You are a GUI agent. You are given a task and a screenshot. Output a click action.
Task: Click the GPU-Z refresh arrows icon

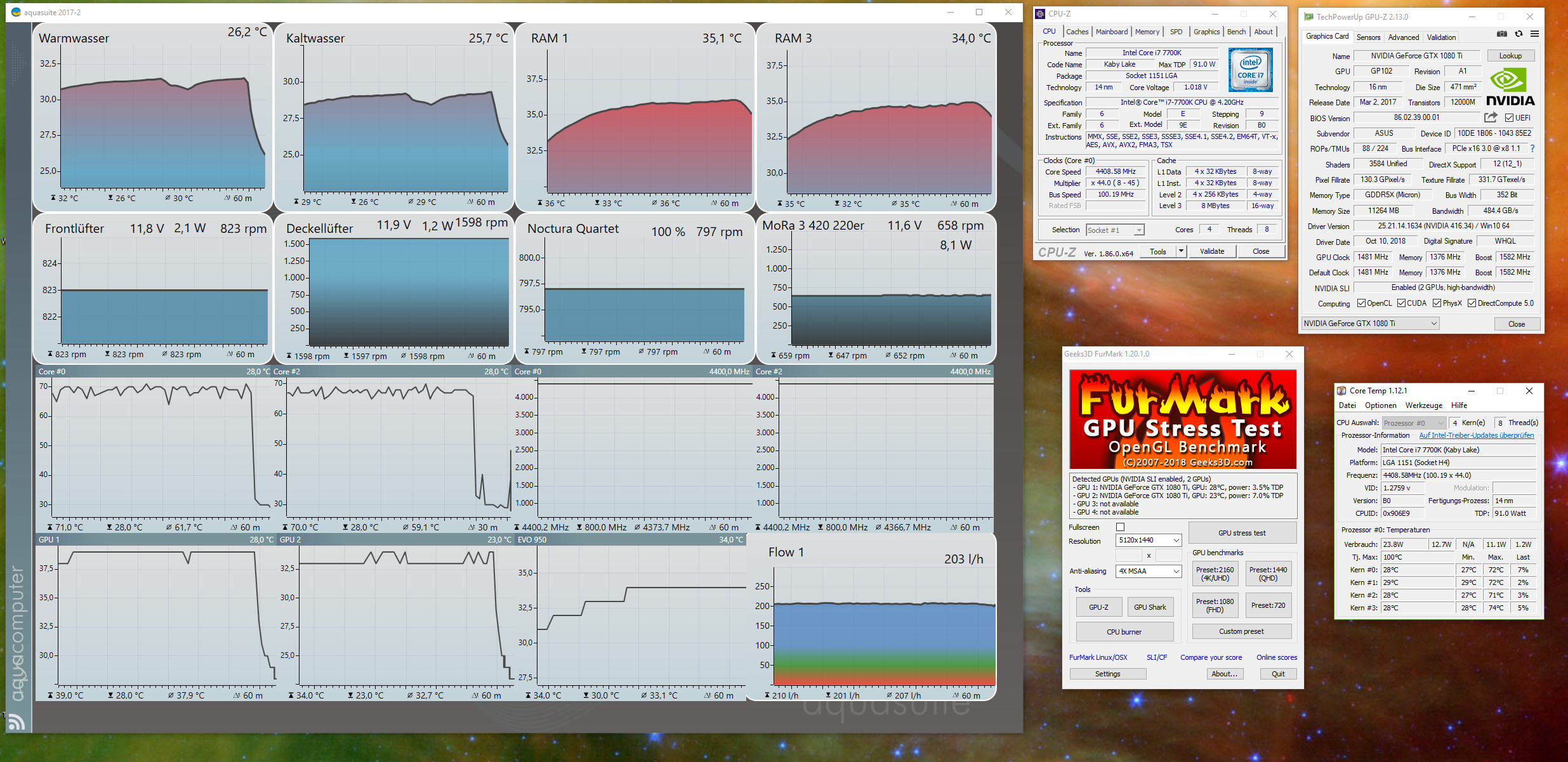[1519, 34]
